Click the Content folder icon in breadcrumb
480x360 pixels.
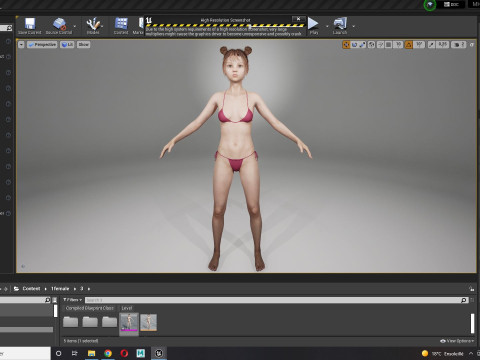16,289
